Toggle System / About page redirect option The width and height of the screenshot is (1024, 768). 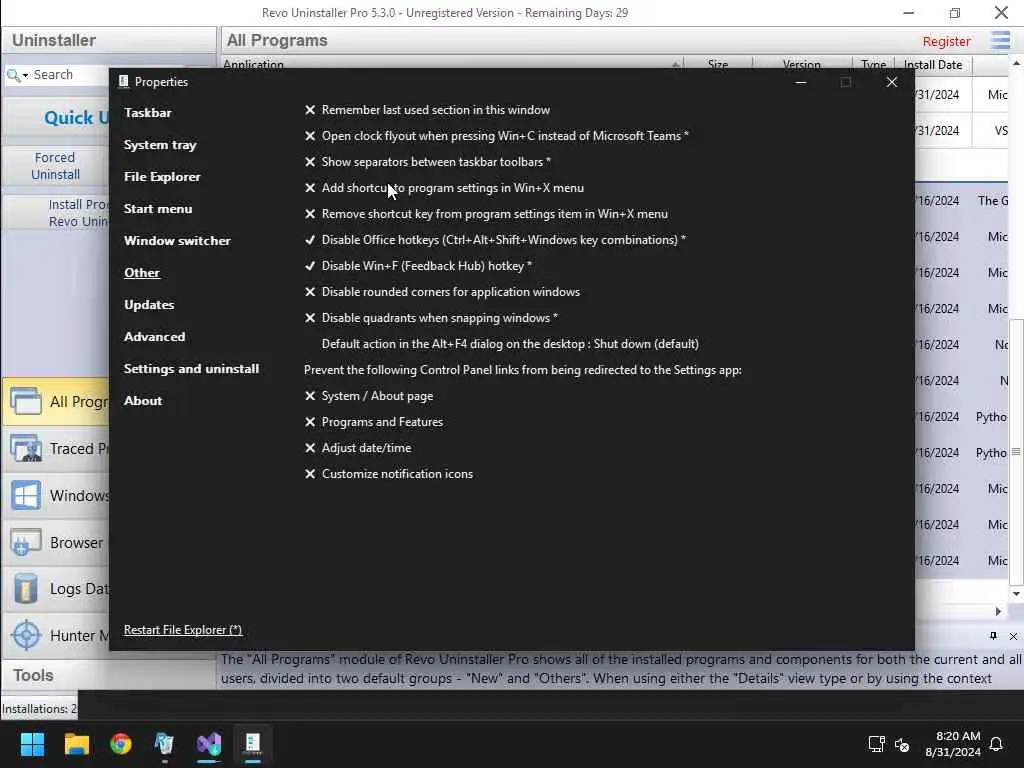click(368, 396)
